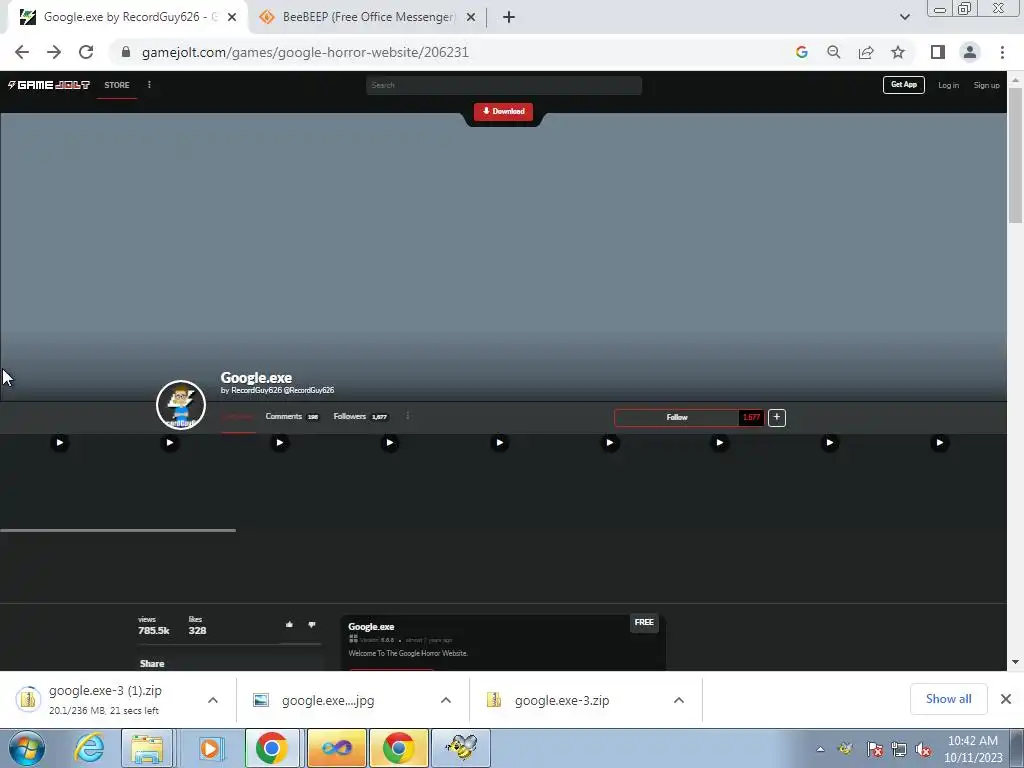Viewport: 1024px width, 768px height.
Task: Open the Chrome profile avatar menu
Action: [970, 52]
